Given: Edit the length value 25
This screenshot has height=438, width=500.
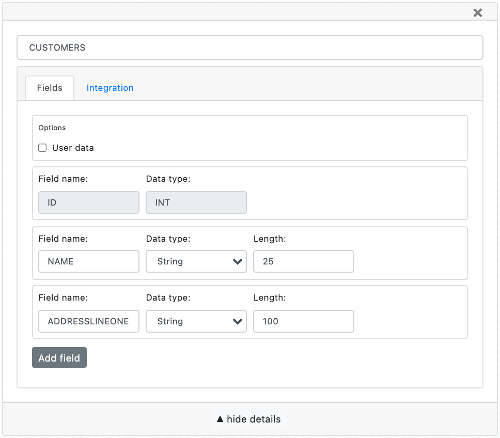Looking at the screenshot, I should click(x=303, y=261).
